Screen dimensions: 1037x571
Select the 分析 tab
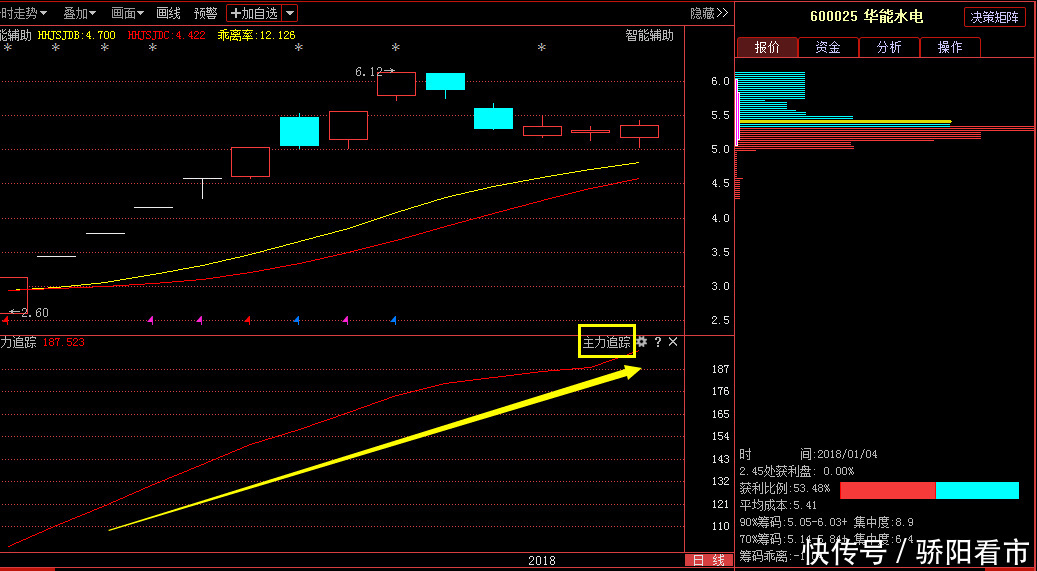[x=889, y=47]
